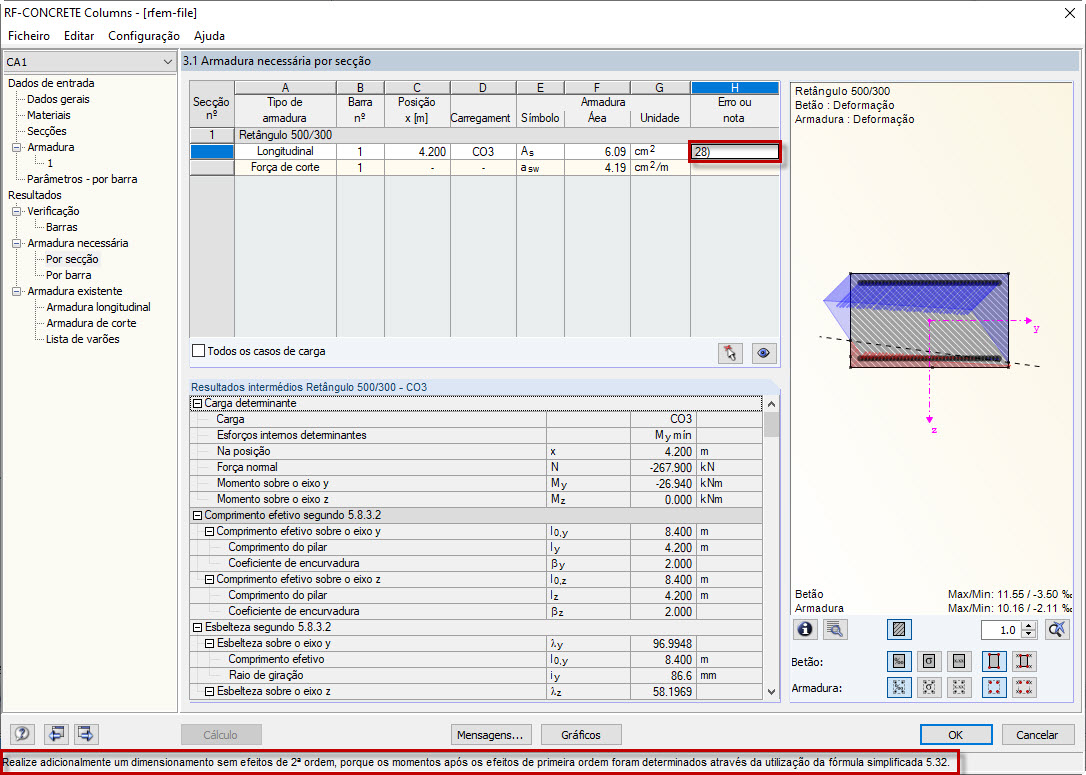
Task: Toggle Armadura red rebar points icon
Action: [x=994, y=687]
